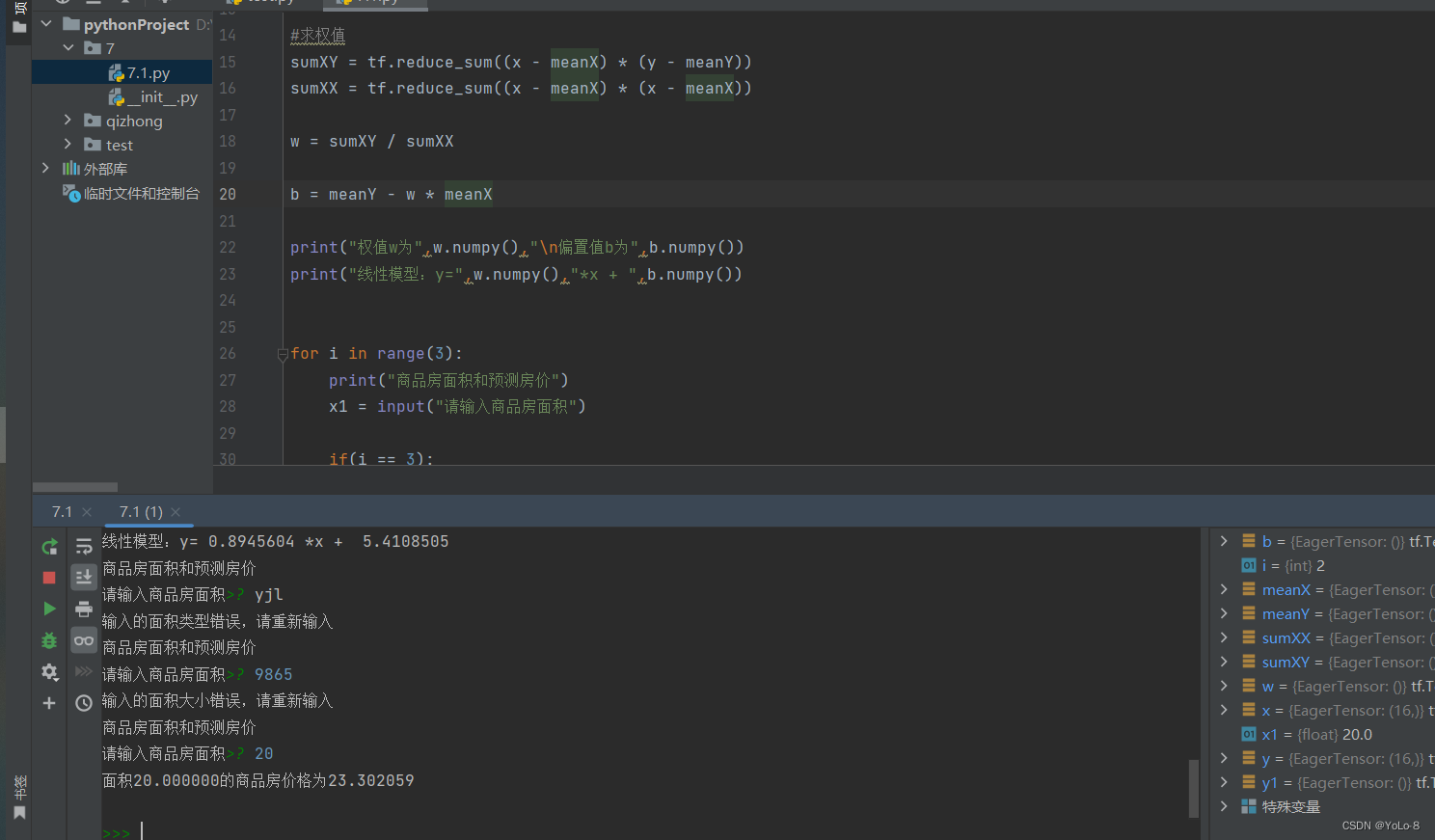The height and width of the screenshot is (840, 1435).
Task: Select 7.1.py in the project tree
Action: click(148, 72)
